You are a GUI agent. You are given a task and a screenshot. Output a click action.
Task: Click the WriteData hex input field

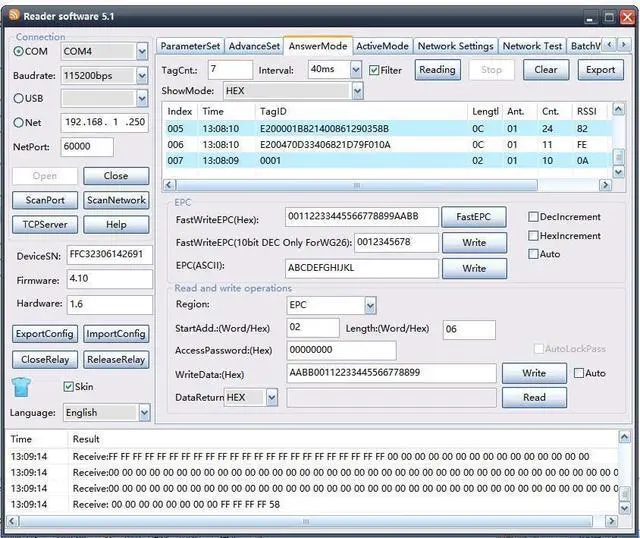390,373
